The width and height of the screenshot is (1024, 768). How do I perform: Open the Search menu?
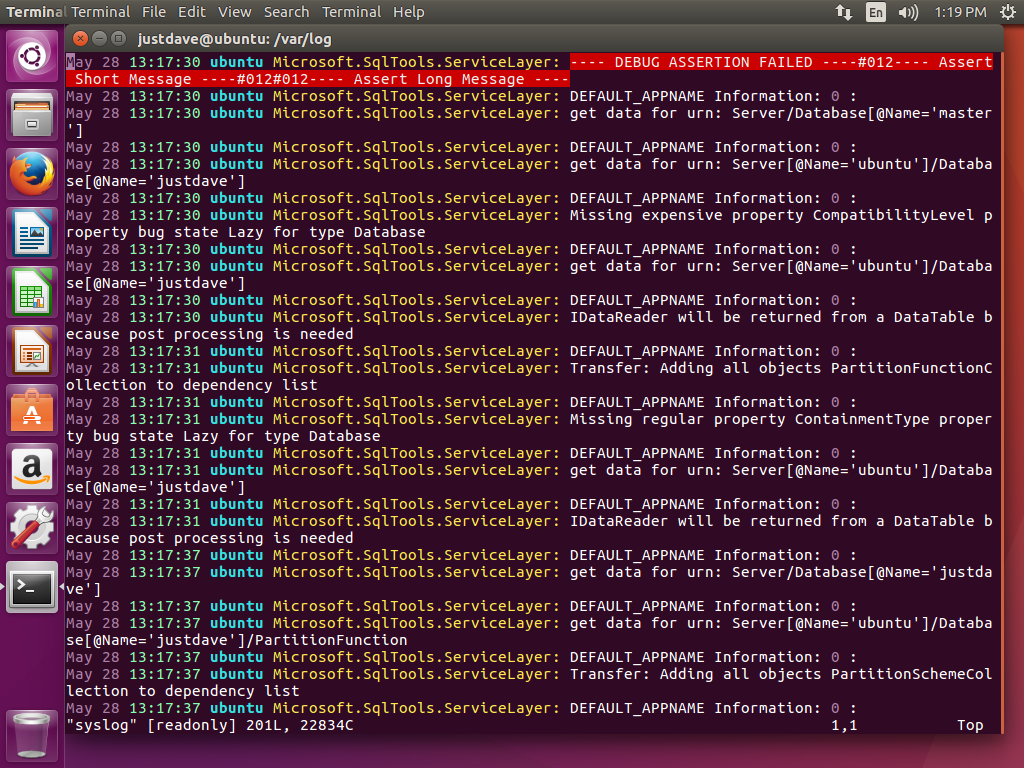[286, 12]
